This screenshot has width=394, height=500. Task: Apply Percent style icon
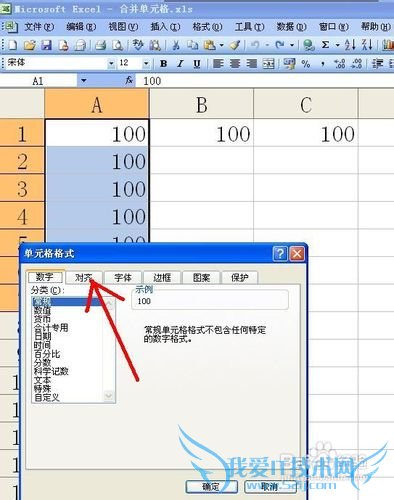click(x=306, y=63)
